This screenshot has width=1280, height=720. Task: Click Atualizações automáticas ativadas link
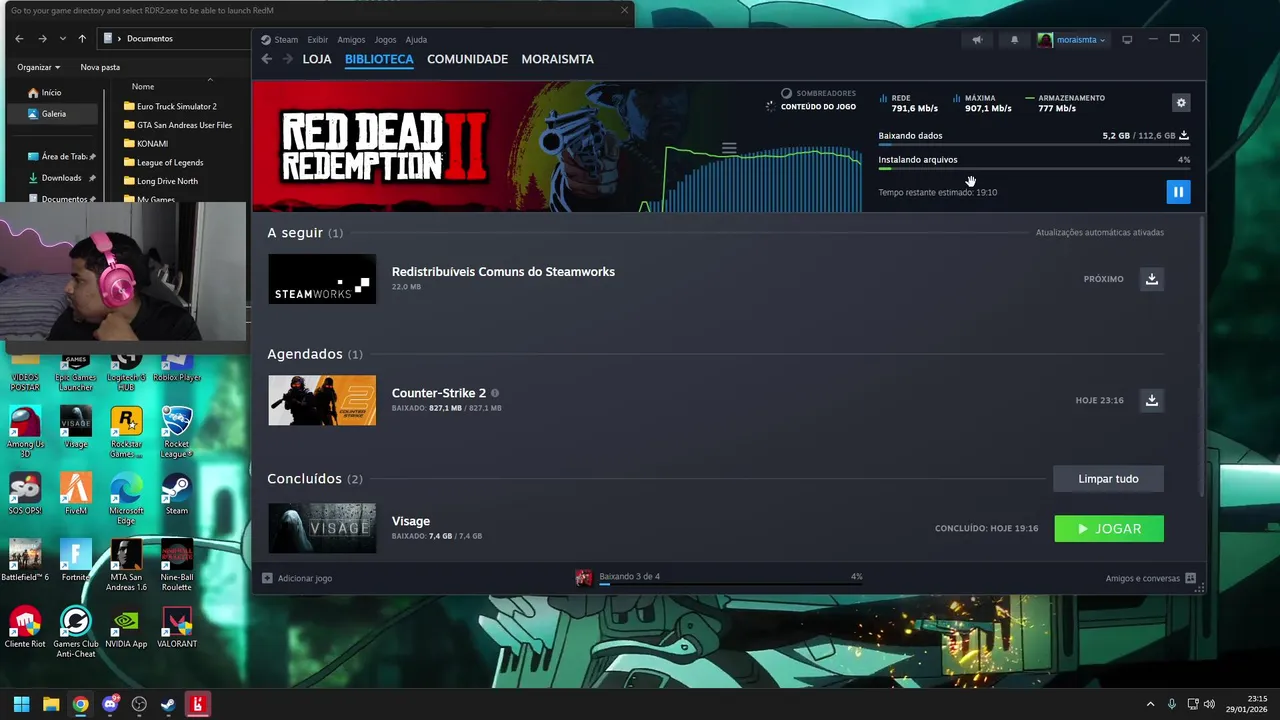click(1100, 233)
